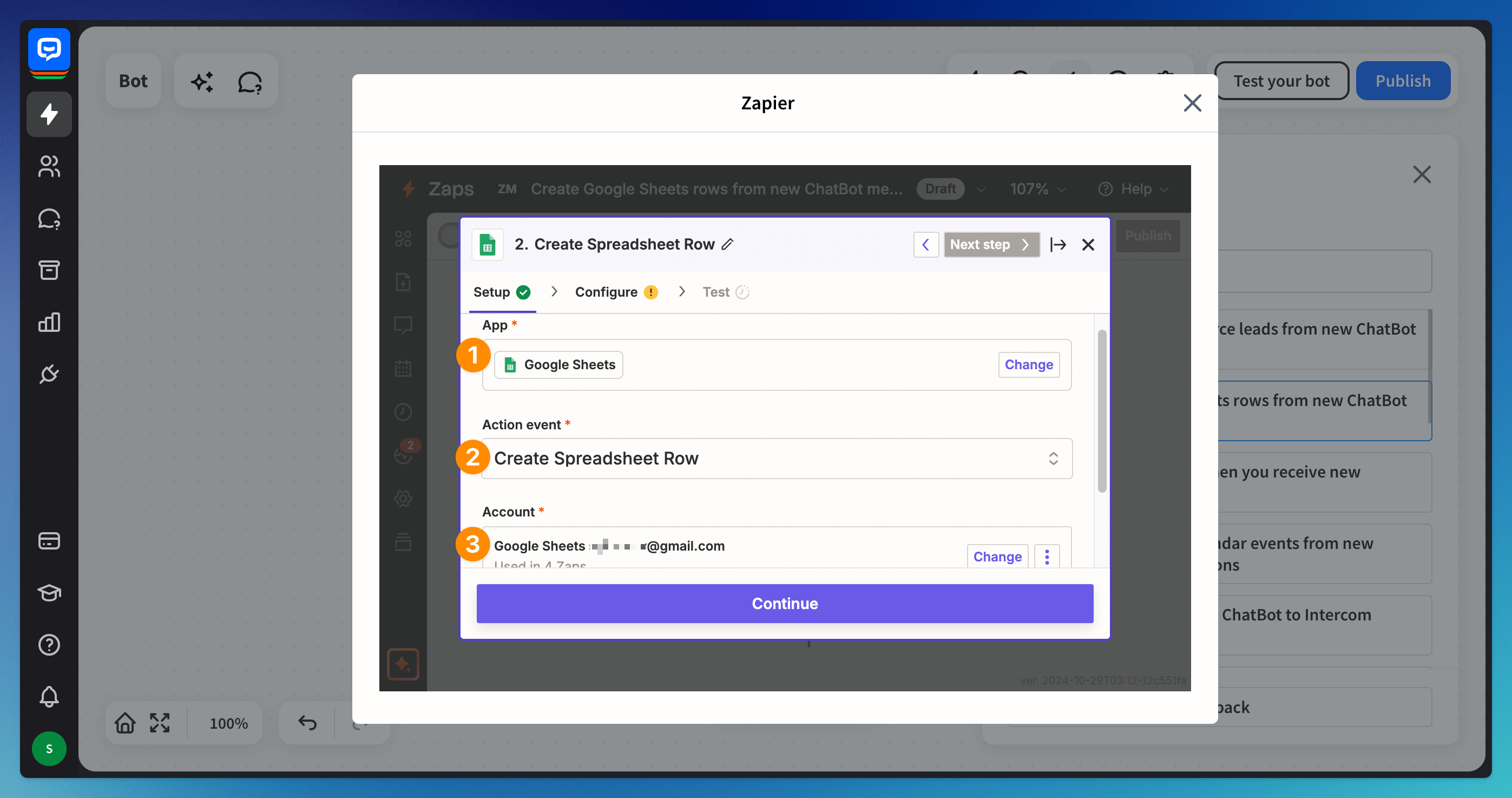Open the Integrations plug icon
The width and height of the screenshot is (1512, 798).
click(49, 374)
